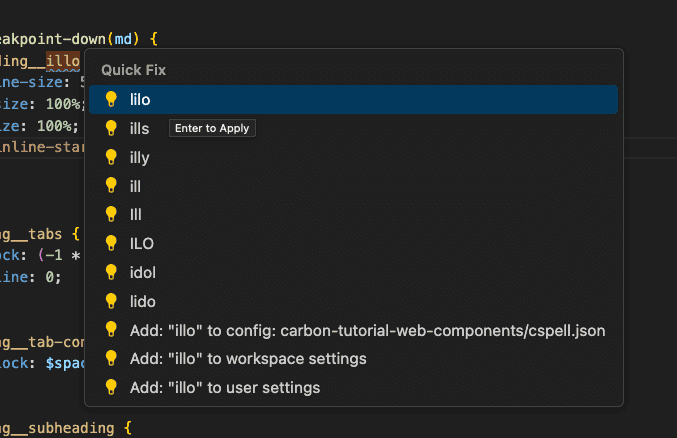Click the lightbulb icon beside 'idol'

111,272
